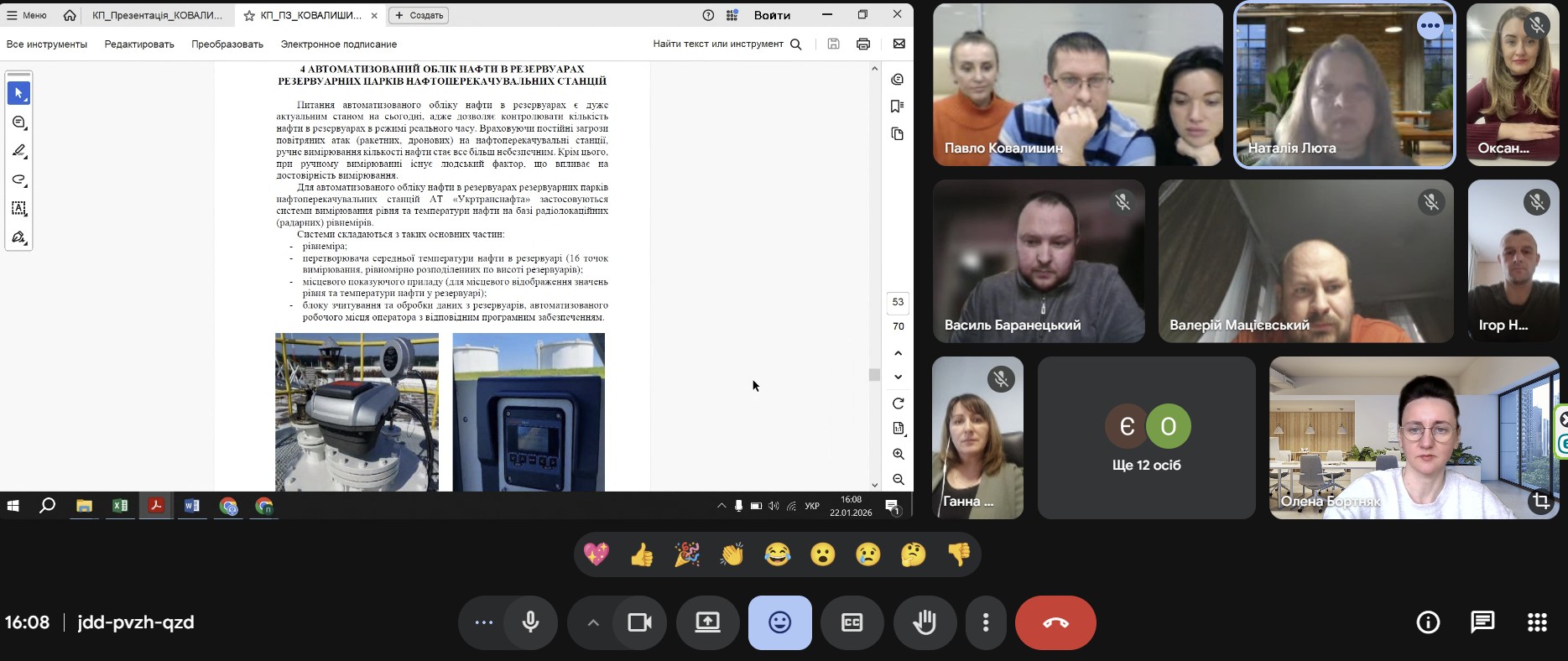
Task: Open the three-dot options left of the microphone
Action: (484, 622)
